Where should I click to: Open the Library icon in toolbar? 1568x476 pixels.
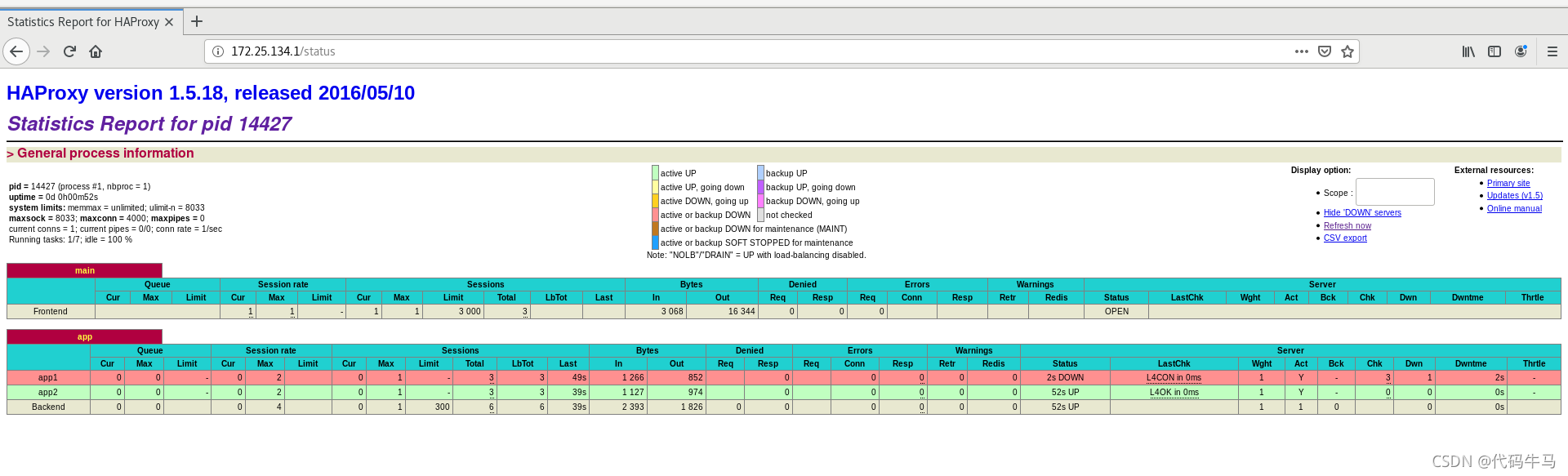1468,51
